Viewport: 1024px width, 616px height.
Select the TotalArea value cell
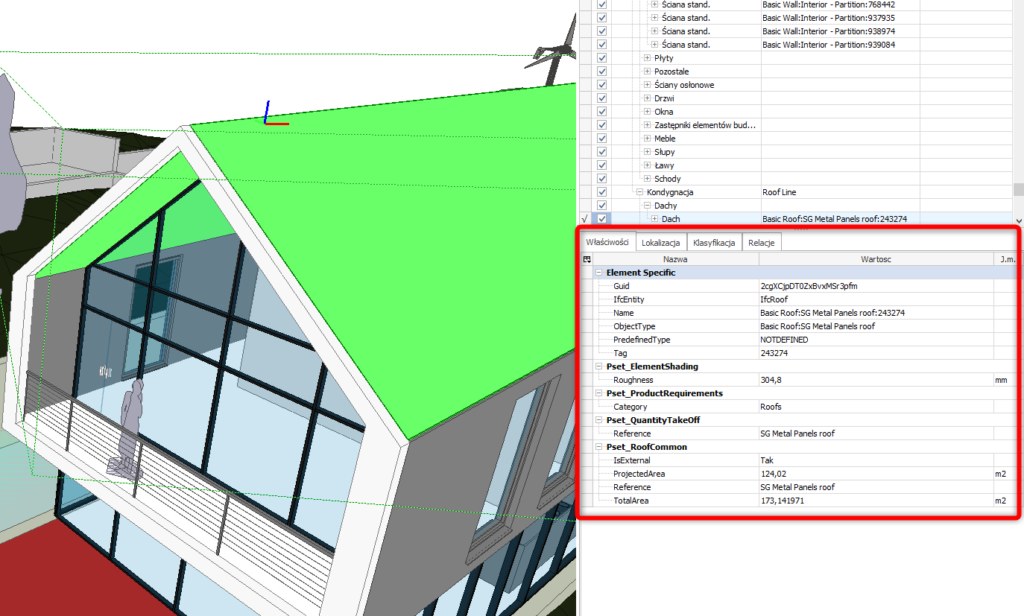pos(875,500)
